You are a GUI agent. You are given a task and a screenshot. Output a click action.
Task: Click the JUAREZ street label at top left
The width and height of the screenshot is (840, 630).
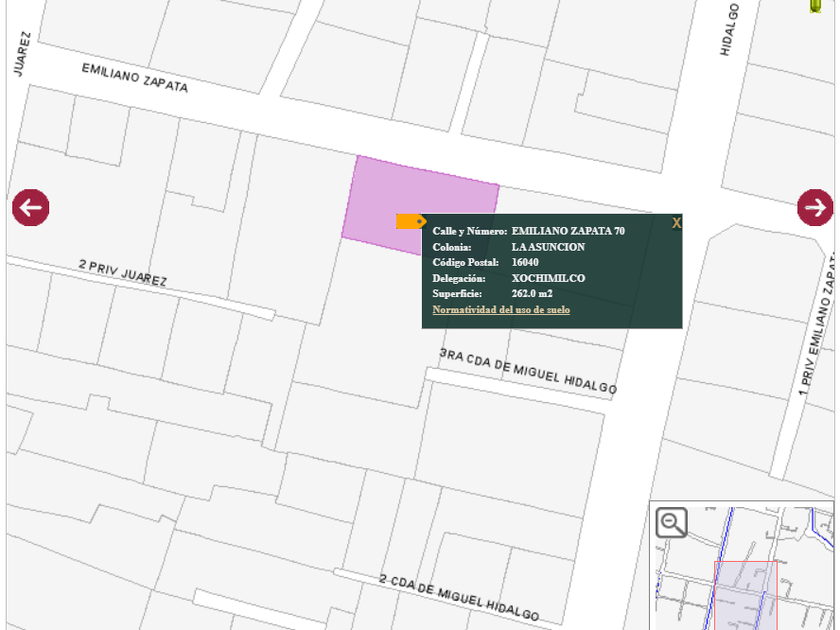pos(22,53)
